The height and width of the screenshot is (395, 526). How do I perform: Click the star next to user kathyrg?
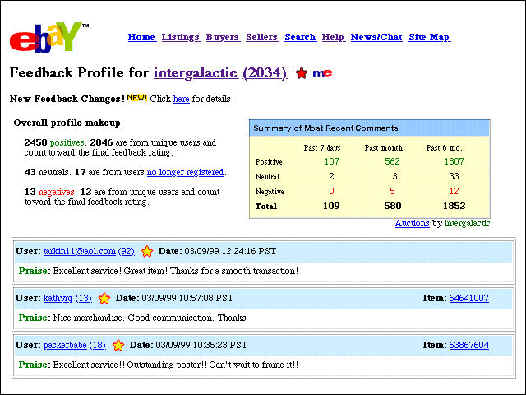coord(104,298)
